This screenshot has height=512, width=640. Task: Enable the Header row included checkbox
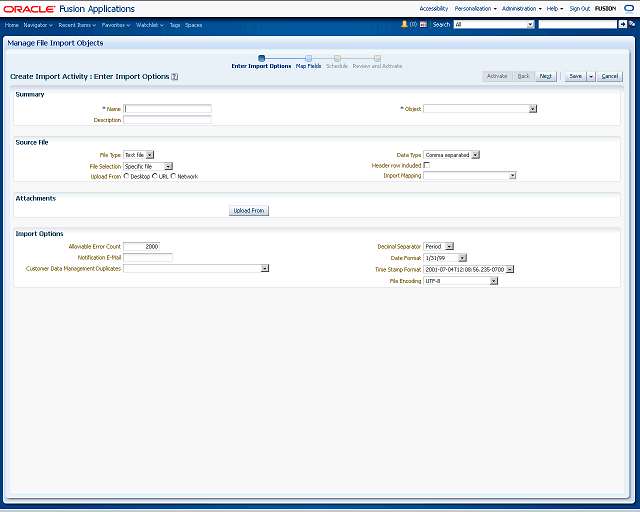coord(428,165)
